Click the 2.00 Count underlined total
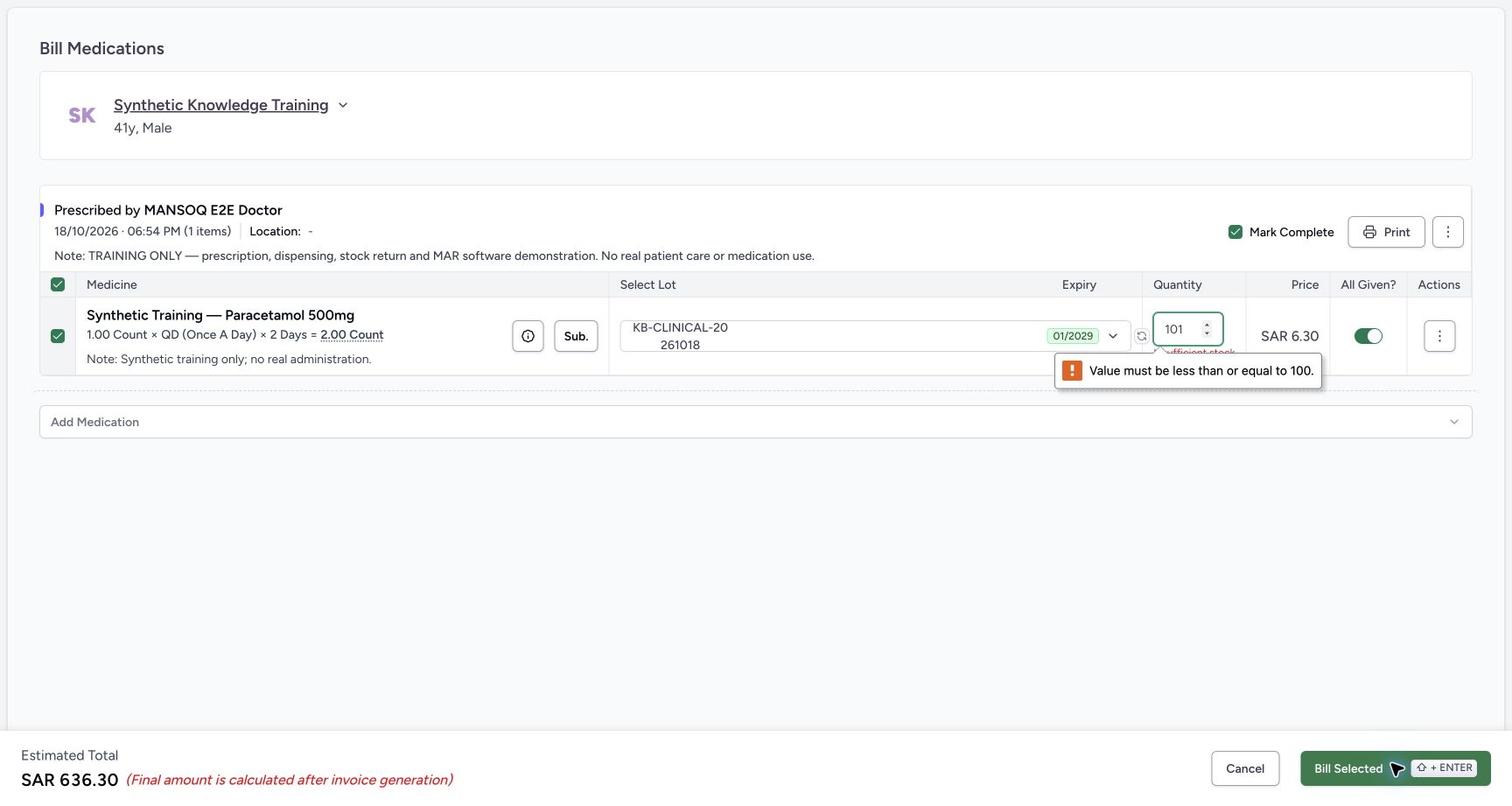This screenshot has height=806, width=1512. tap(352, 335)
